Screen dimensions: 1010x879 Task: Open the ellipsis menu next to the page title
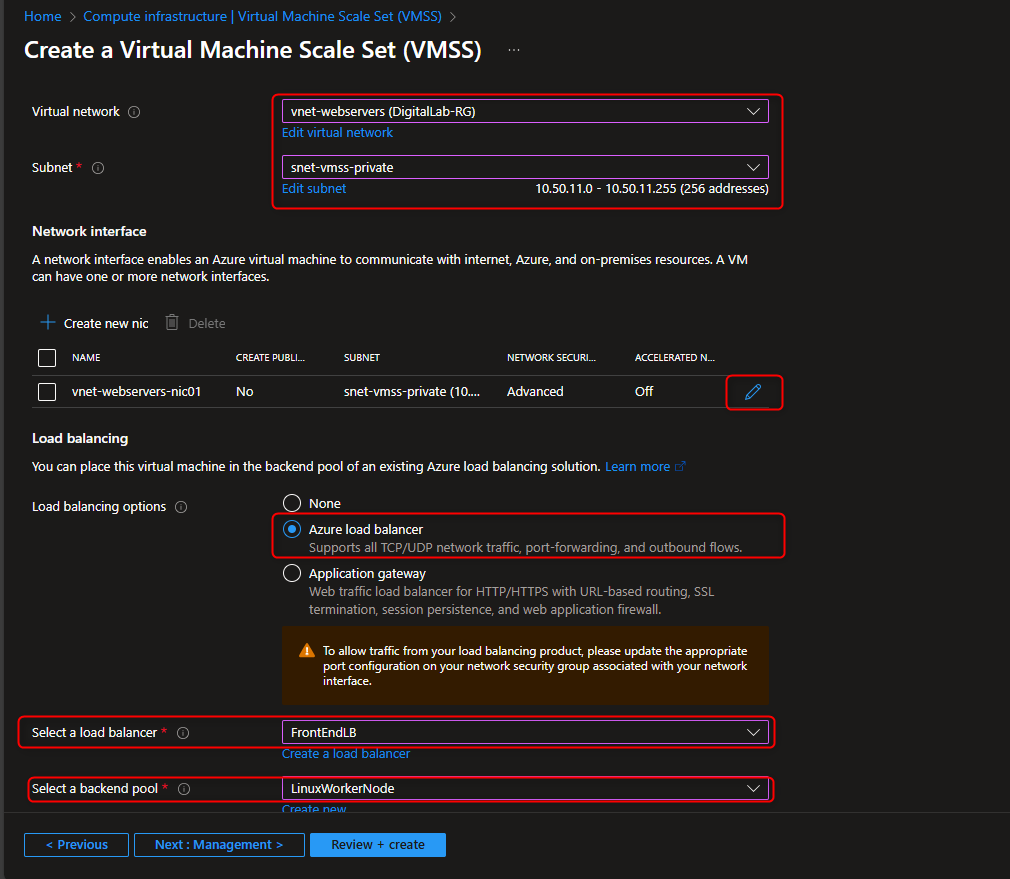pyautogui.click(x=513, y=48)
